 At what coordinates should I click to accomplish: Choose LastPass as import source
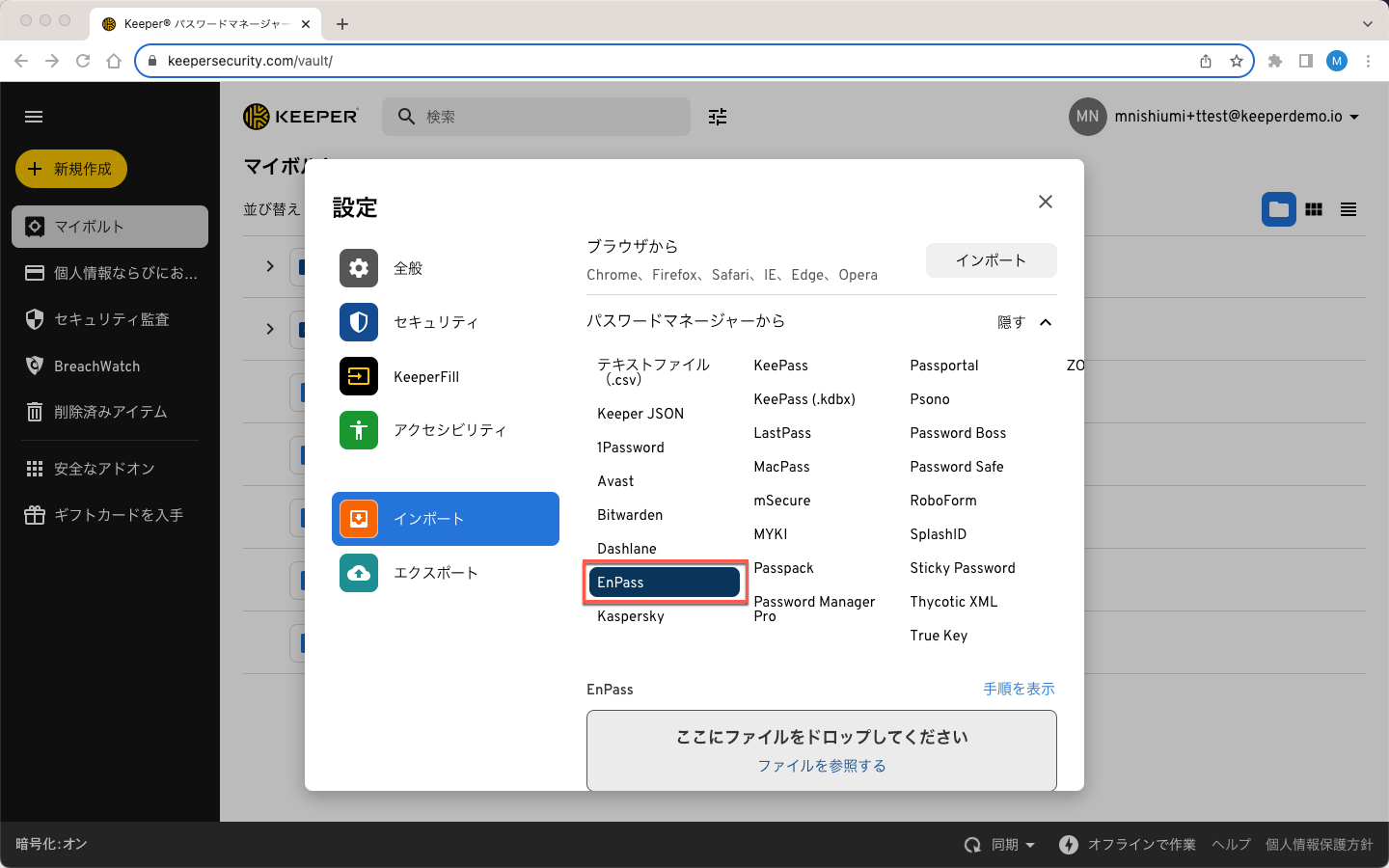click(x=782, y=433)
